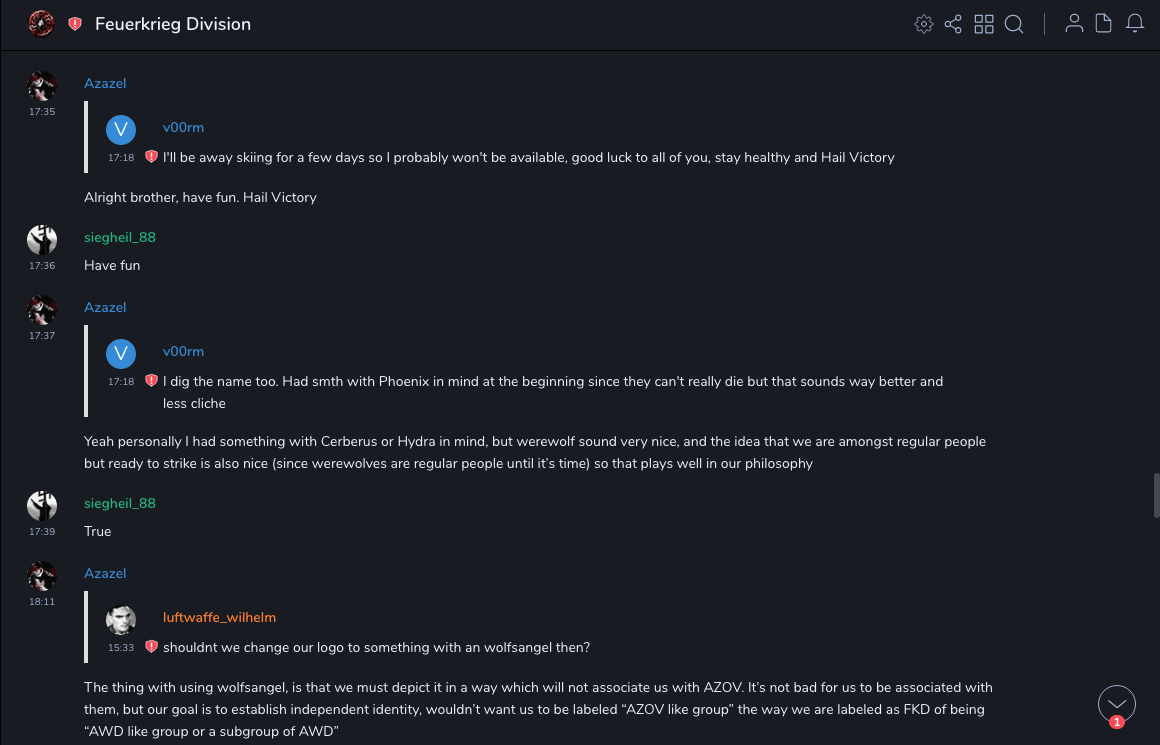
Task: Click the share icon in the header
Action: point(953,24)
